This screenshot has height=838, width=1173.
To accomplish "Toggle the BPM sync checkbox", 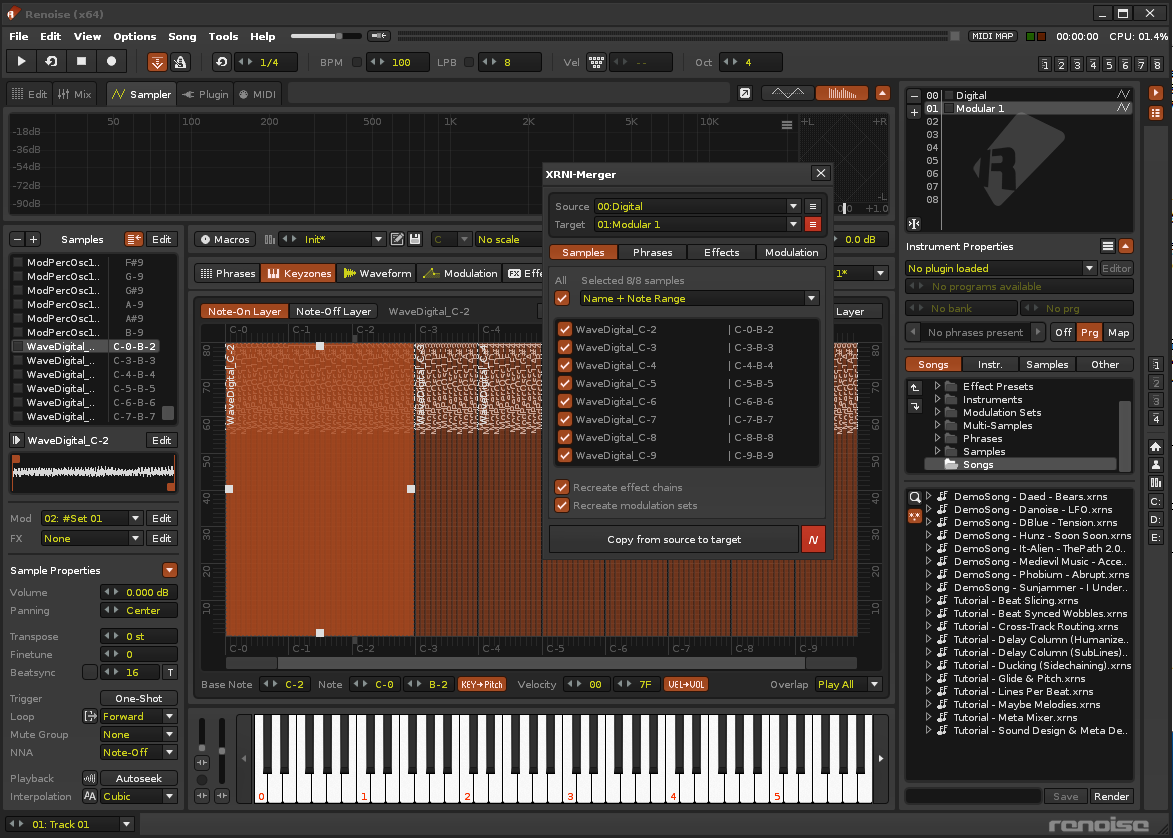I will point(357,62).
